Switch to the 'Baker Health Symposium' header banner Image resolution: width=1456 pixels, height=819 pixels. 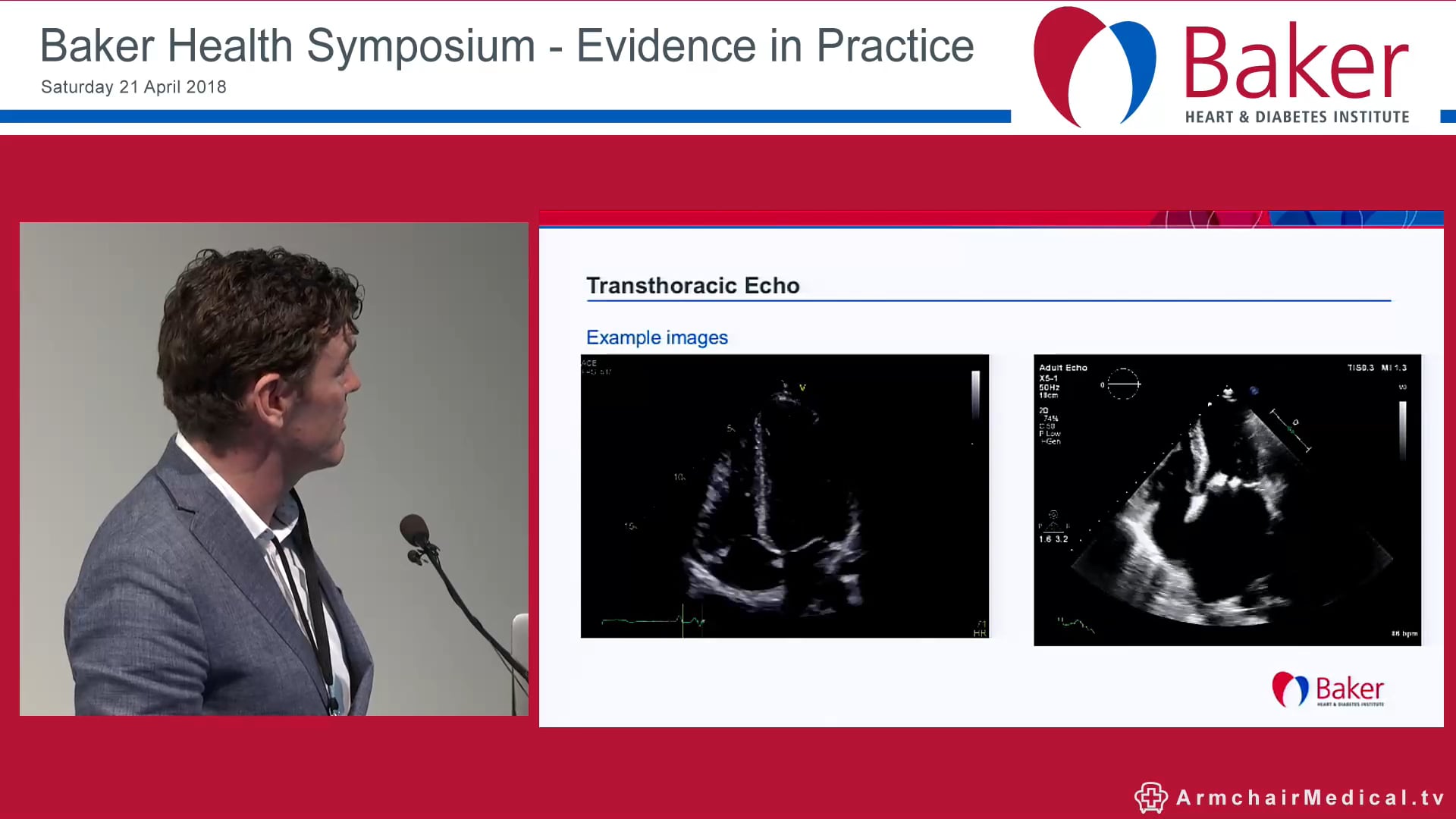tap(507, 45)
